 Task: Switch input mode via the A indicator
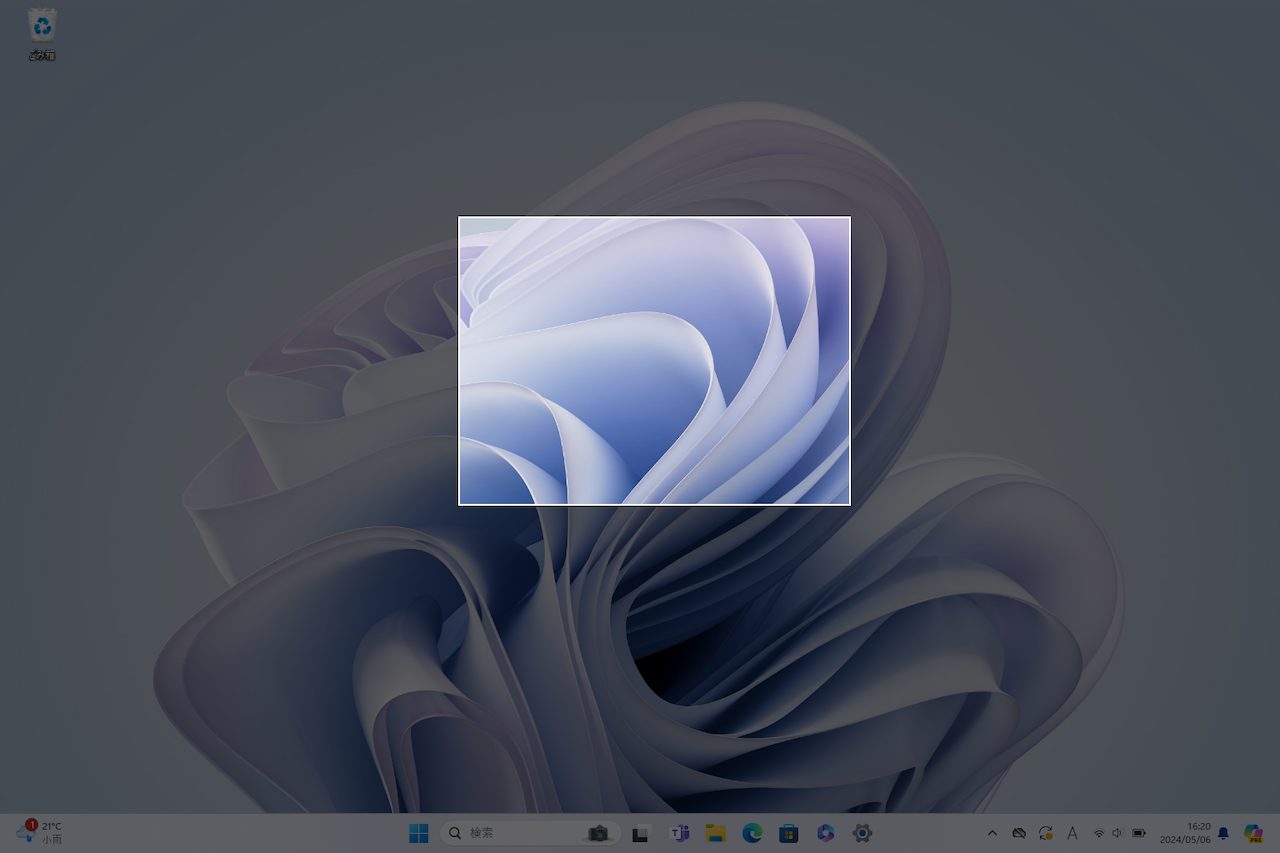(x=1072, y=833)
